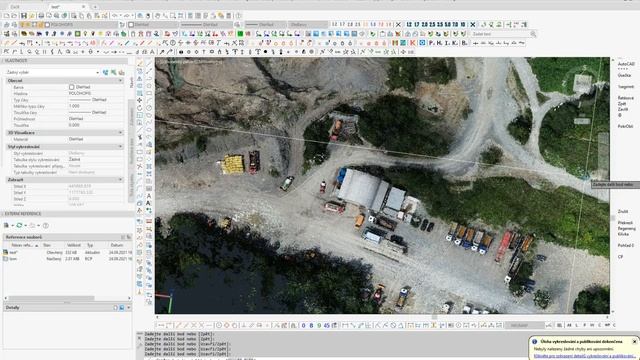Toggle the 0 angle button in status bar
Screen dimensions: 640x360
[x=303, y=325]
